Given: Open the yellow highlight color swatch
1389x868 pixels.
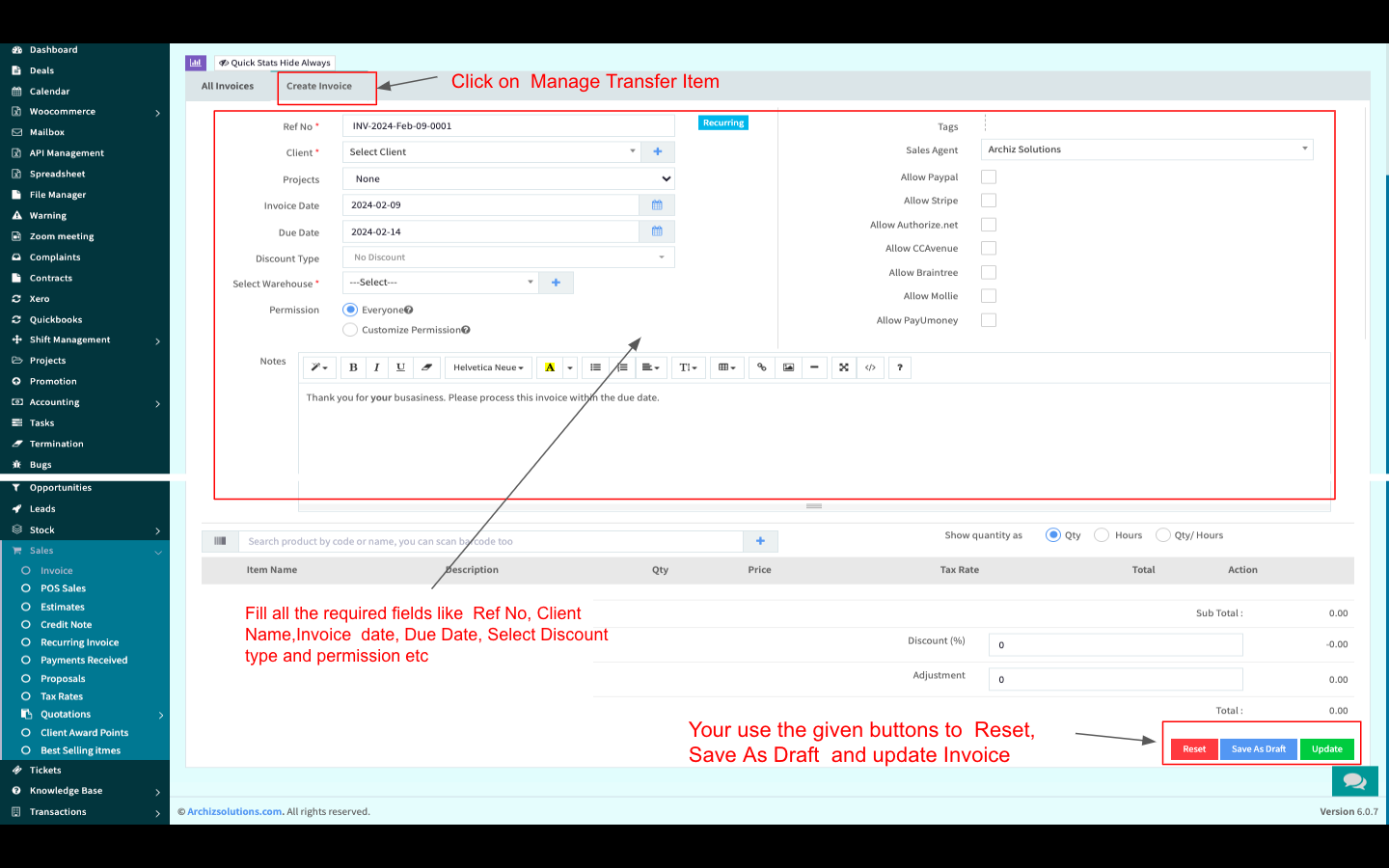Looking at the screenshot, I should coord(550,367).
